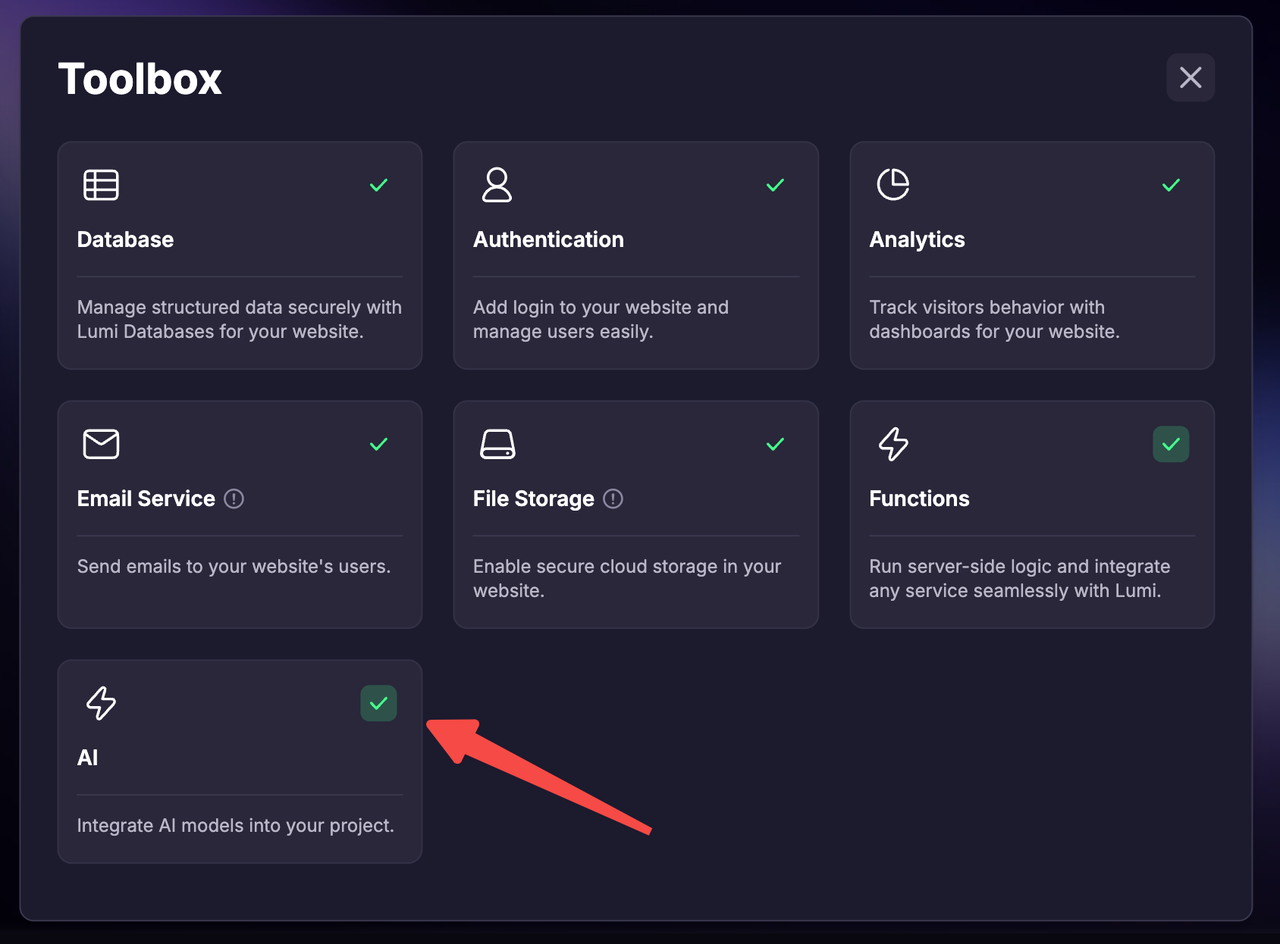The height and width of the screenshot is (944, 1280).
Task: Toggle the Analytics checkmark
Action: [x=1171, y=185]
